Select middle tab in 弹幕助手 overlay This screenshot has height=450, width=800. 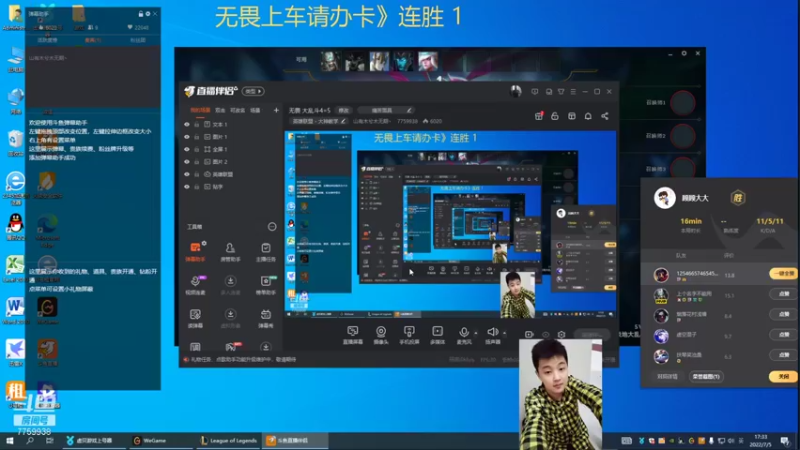pos(93,40)
